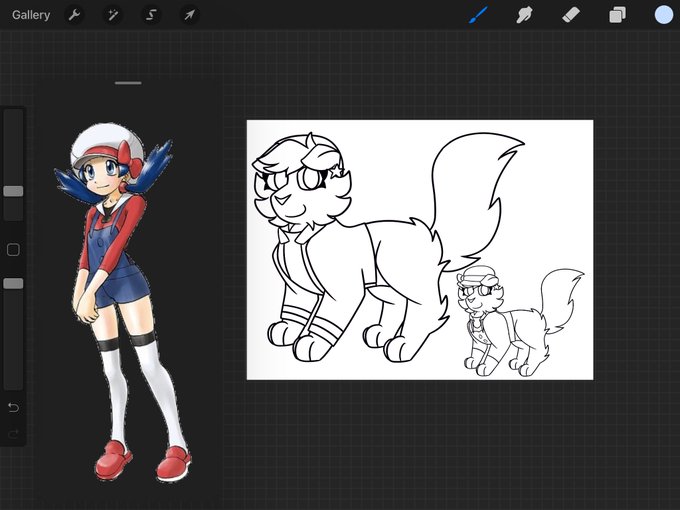
Task: Click the brush size slider handle
Action: pos(13,191)
